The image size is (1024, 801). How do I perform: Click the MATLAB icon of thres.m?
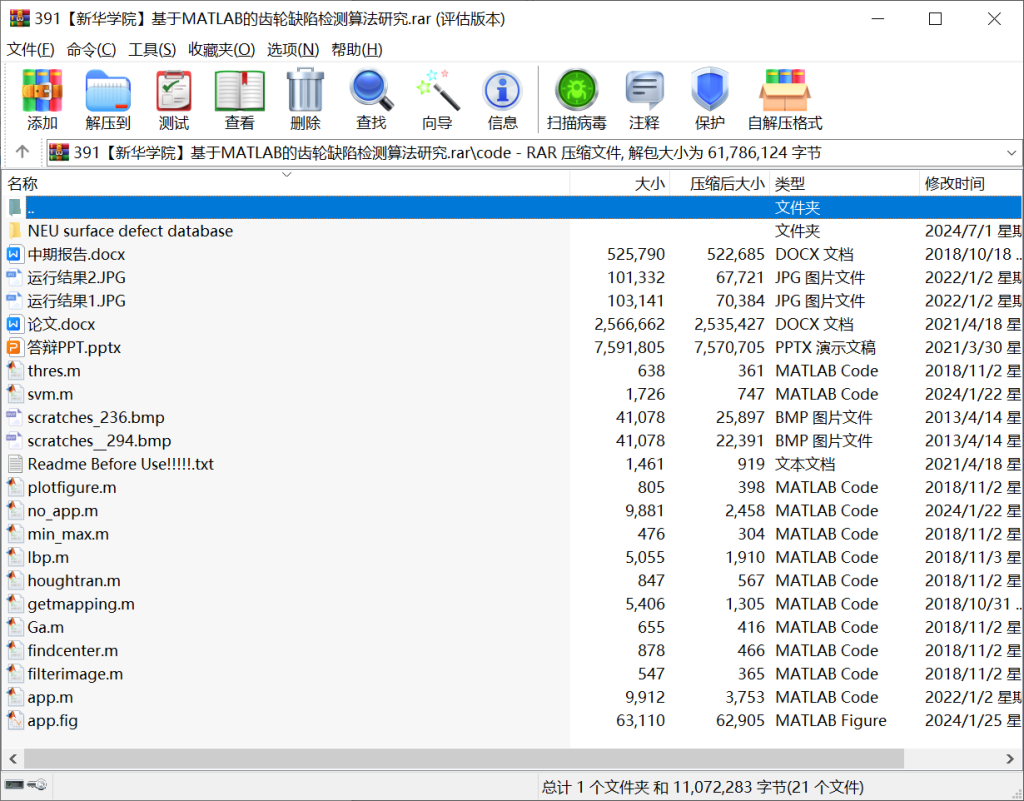coord(14,371)
